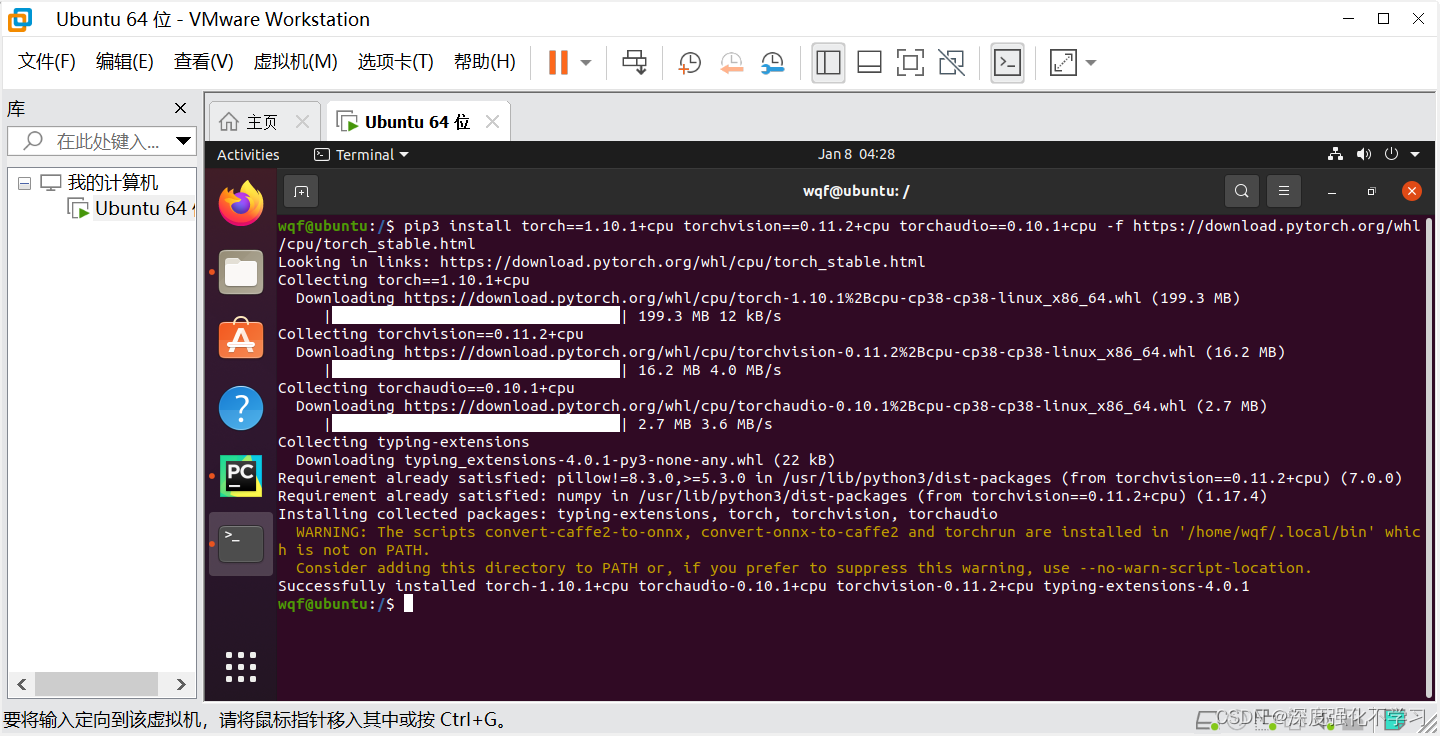Open Ubuntu Software from the dock
The width and height of the screenshot is (1440, 736).
241,340
